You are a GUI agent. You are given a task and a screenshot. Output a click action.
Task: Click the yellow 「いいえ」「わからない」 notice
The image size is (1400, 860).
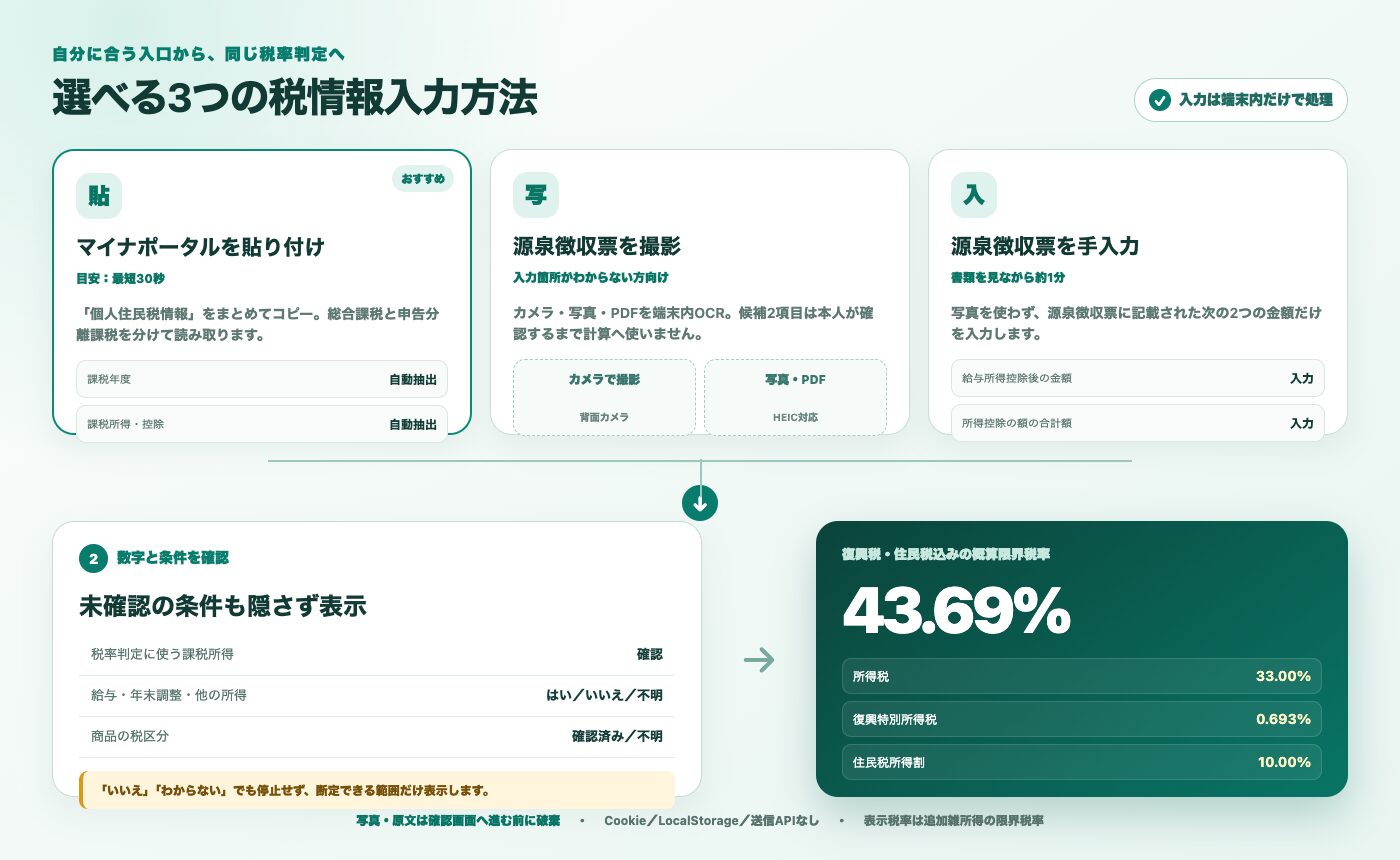click(377, 790)
